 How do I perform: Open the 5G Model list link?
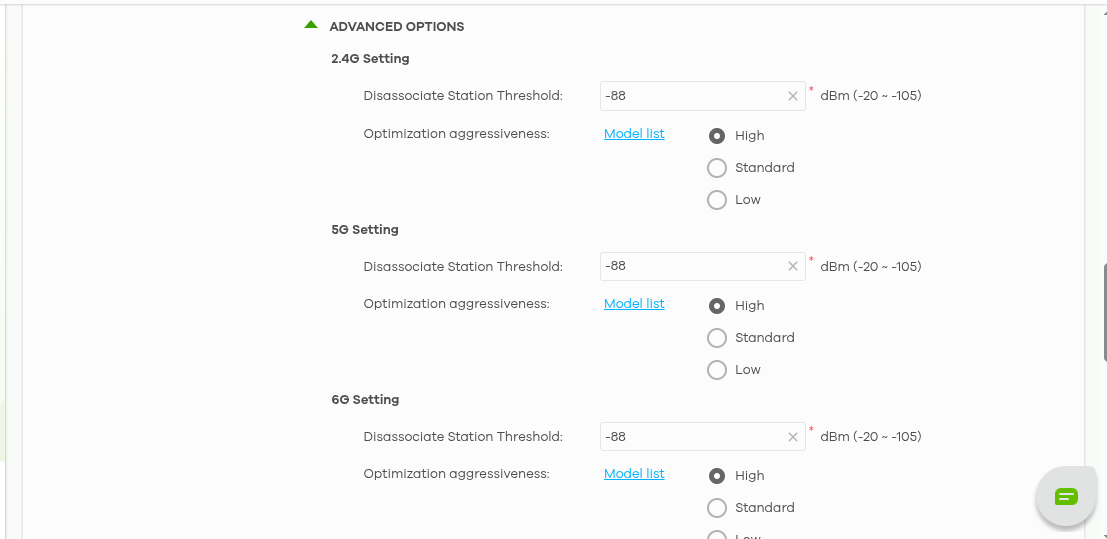pos(634,304)
